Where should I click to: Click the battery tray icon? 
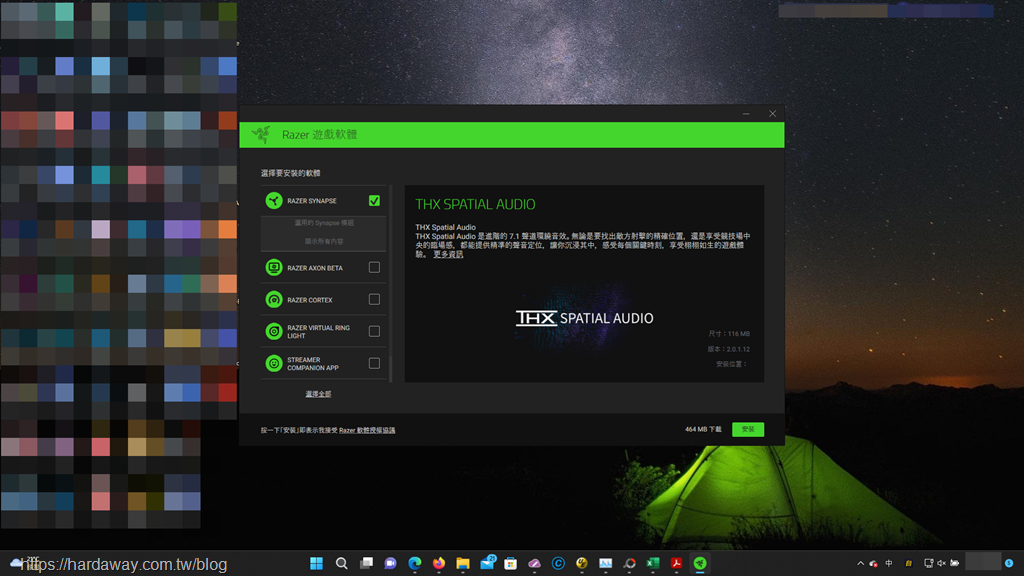955,563
